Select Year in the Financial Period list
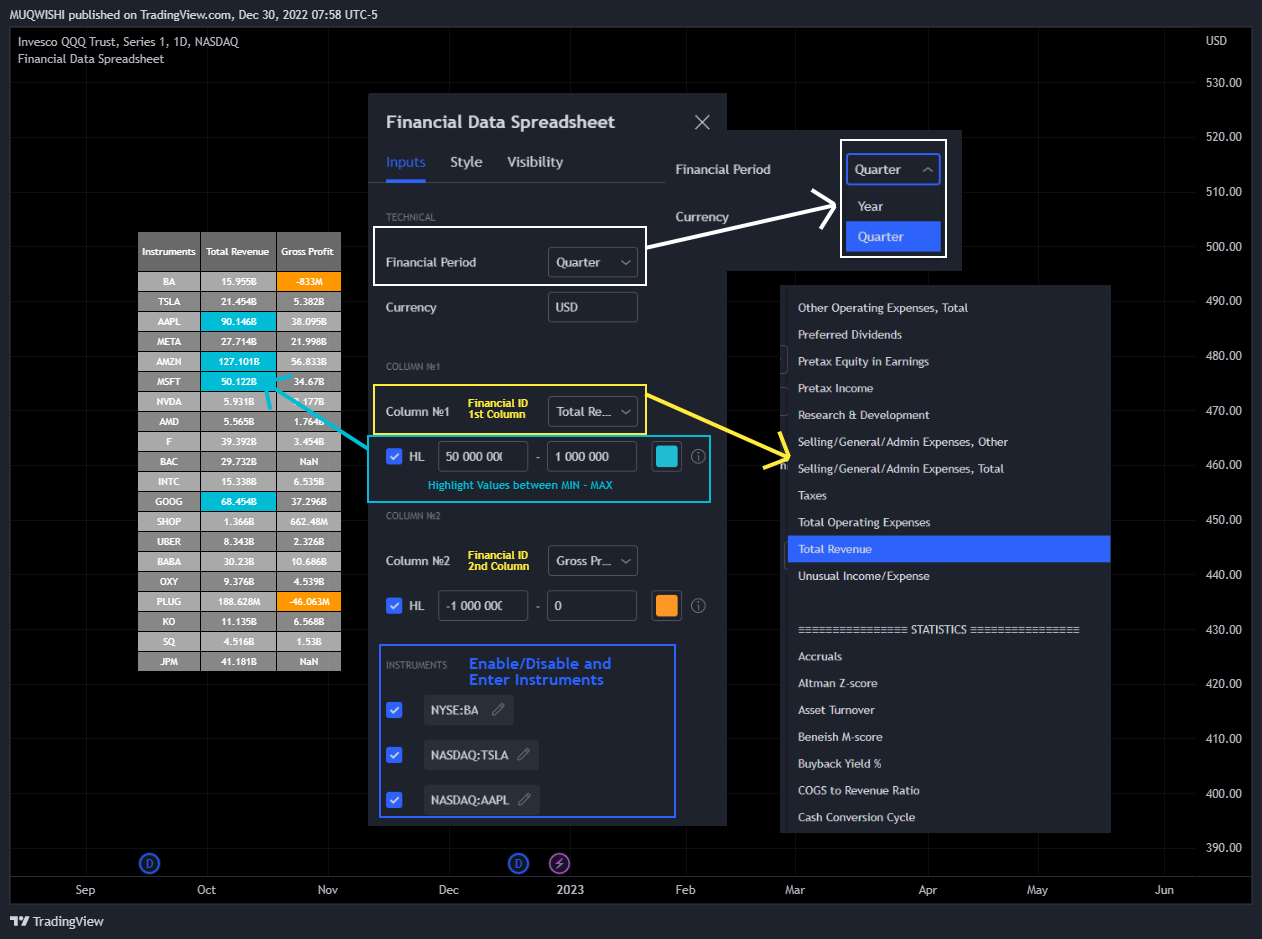Image resolution: width=1262 pixels, height=939 pixels. tap(893, 206)
